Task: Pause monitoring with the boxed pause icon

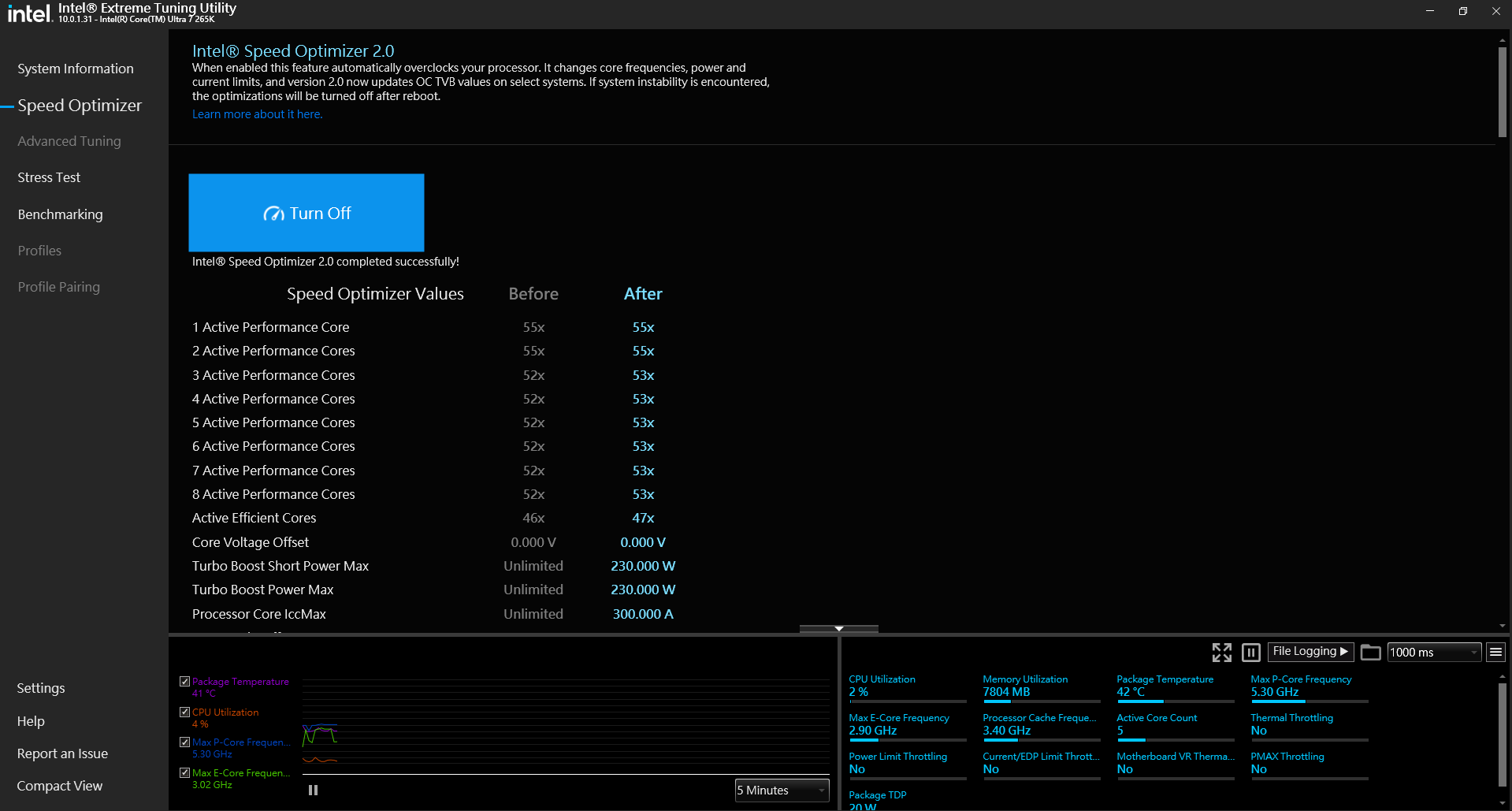Action: (x=1250, y=652)
